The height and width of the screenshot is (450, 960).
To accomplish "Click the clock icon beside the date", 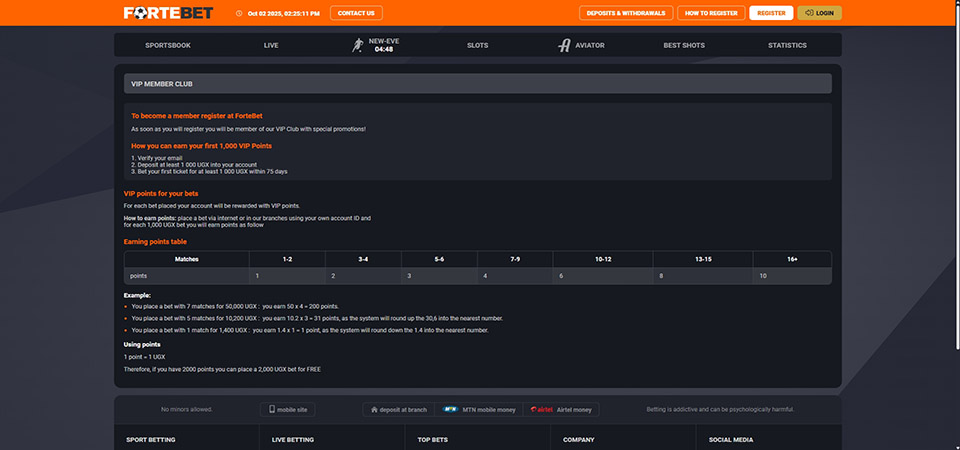I will tap(239, 14).
